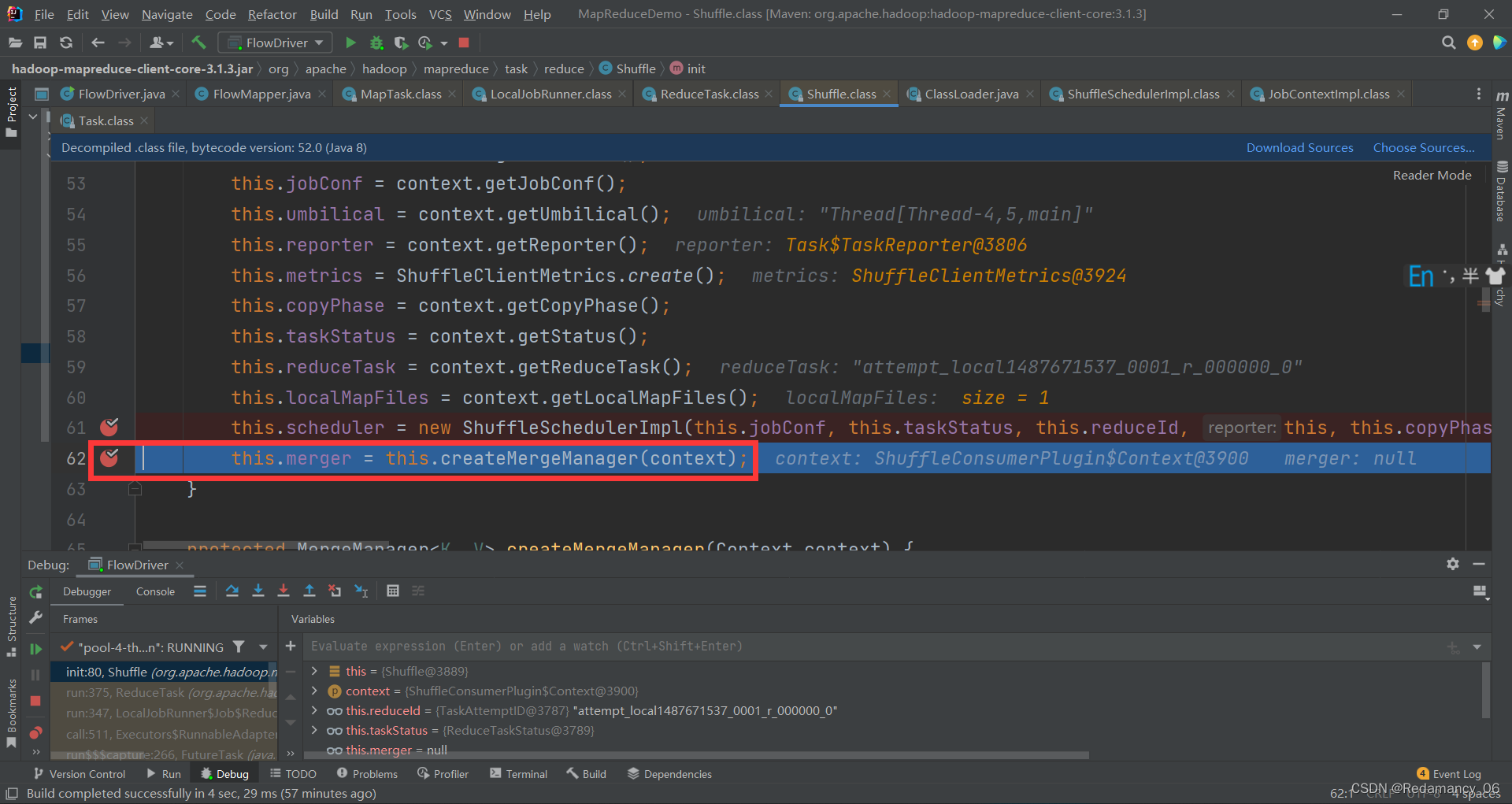Stop FlowDriver from the debug sidebar
This screenshot has height=804, width=1512.
(35, 701)
